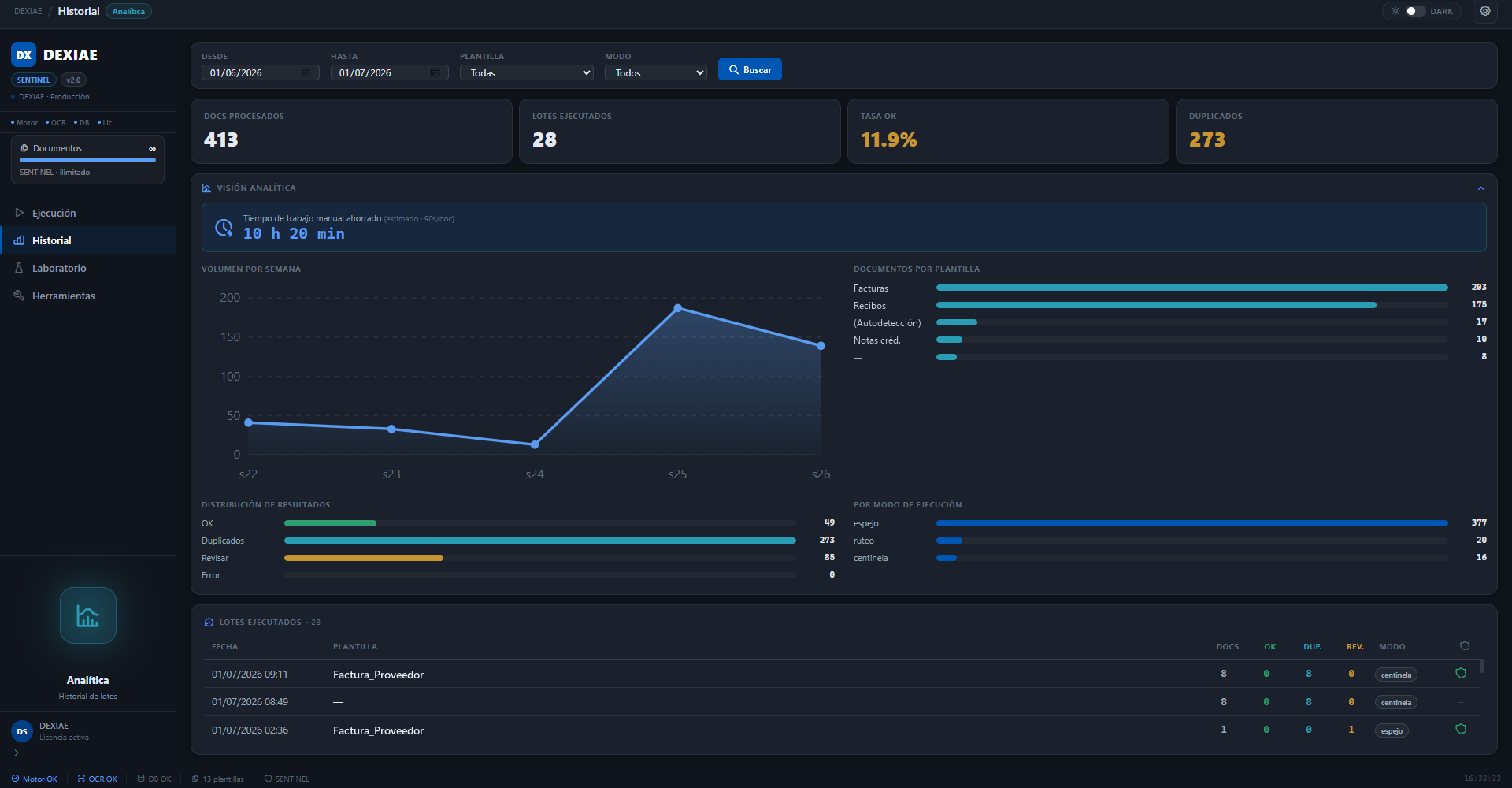Click the Lotes Ejecutados history icon
The width and height of the screenshot is (1512, 788).
[x=209, y=623]
